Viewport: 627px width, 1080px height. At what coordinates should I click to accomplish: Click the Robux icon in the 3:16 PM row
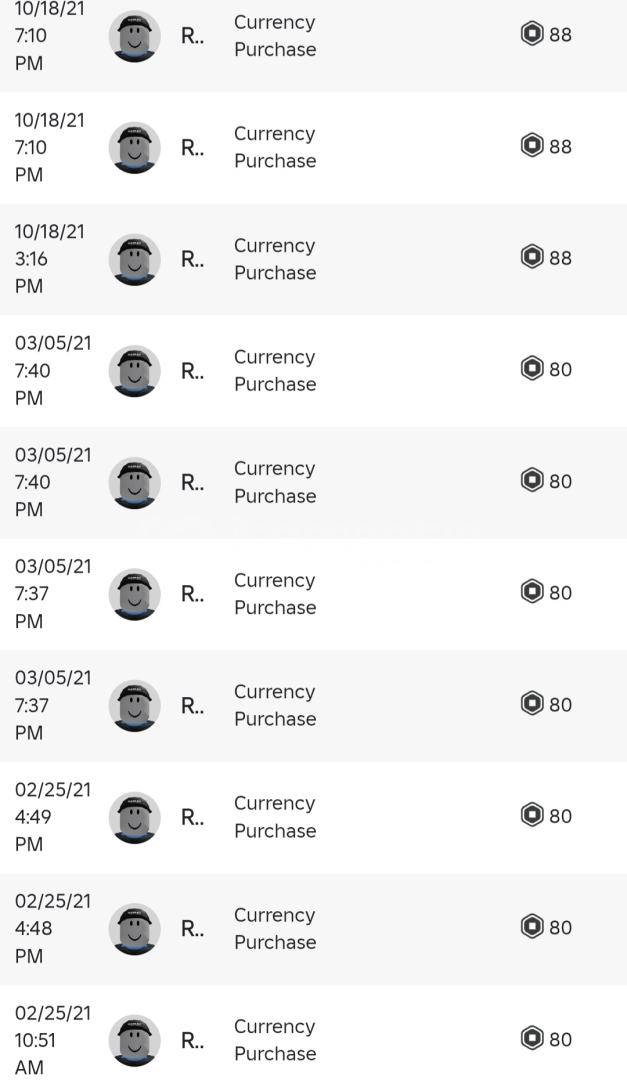[x=532, y=257]
